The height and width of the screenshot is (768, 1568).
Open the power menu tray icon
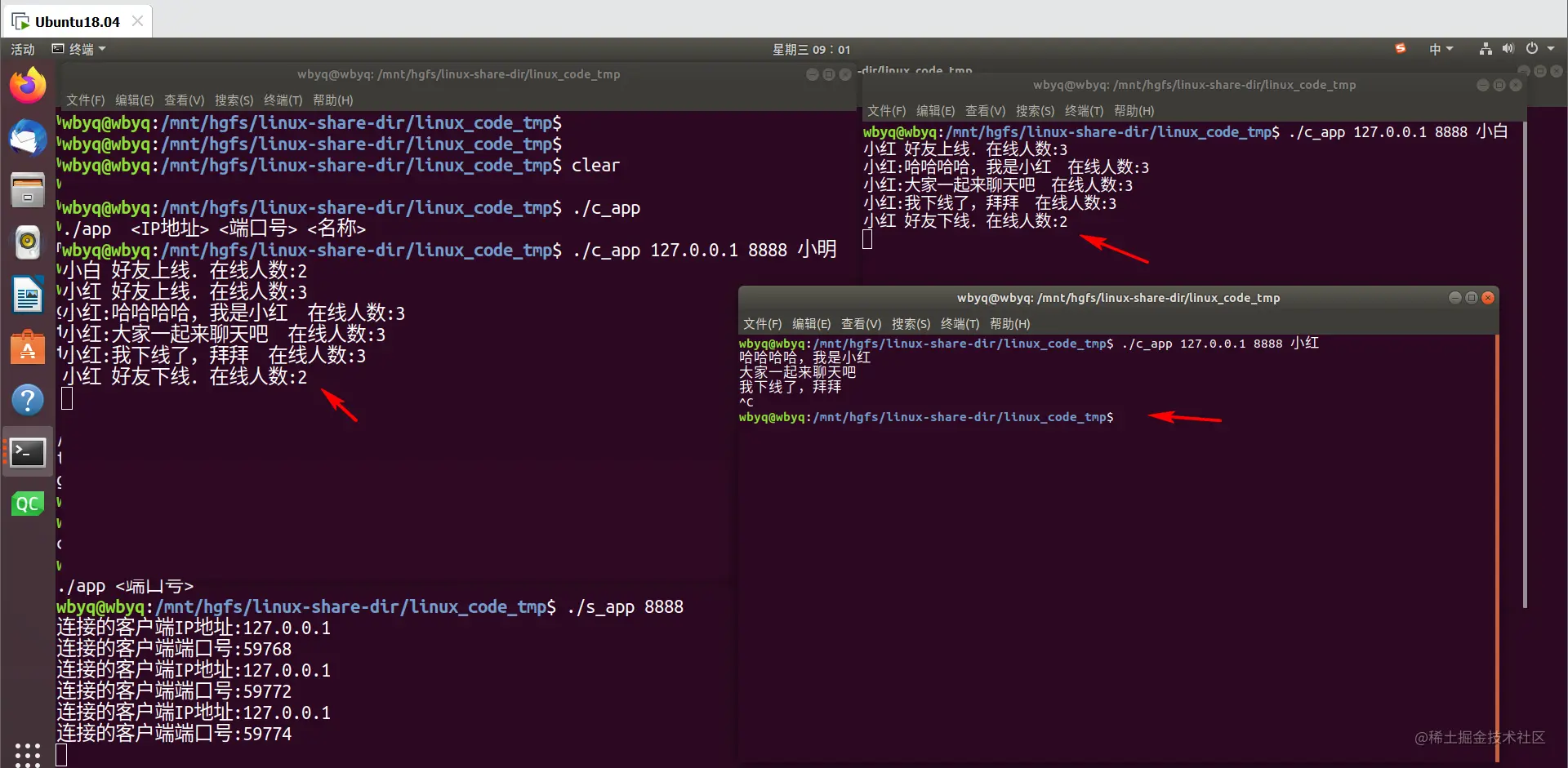click(1532, 49)
